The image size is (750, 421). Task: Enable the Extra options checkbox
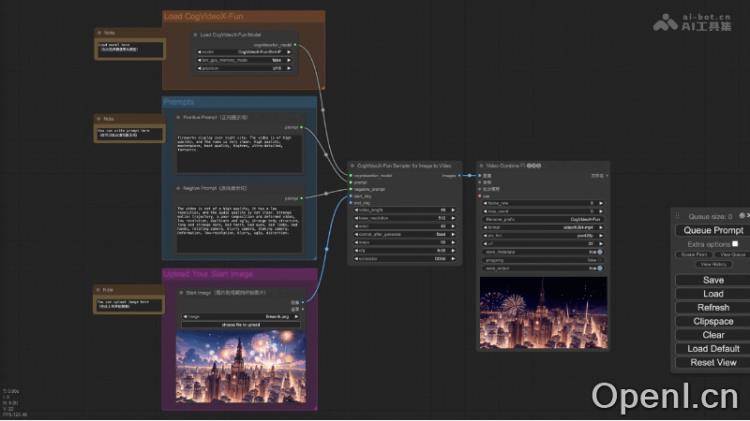(735, 244)
